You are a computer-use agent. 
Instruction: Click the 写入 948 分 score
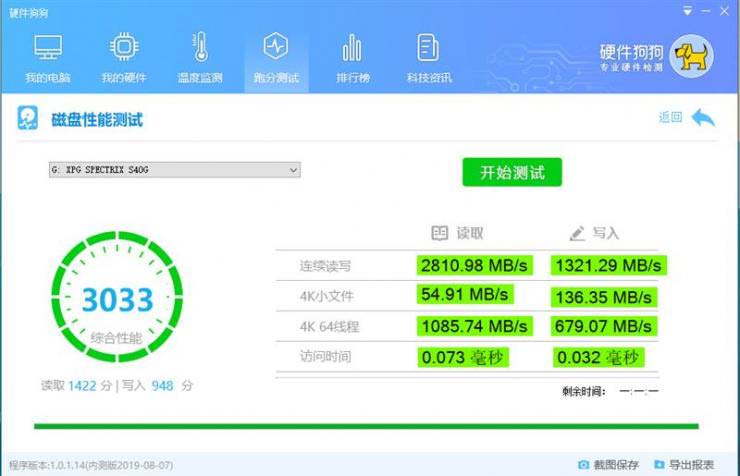tap(158, 386)
